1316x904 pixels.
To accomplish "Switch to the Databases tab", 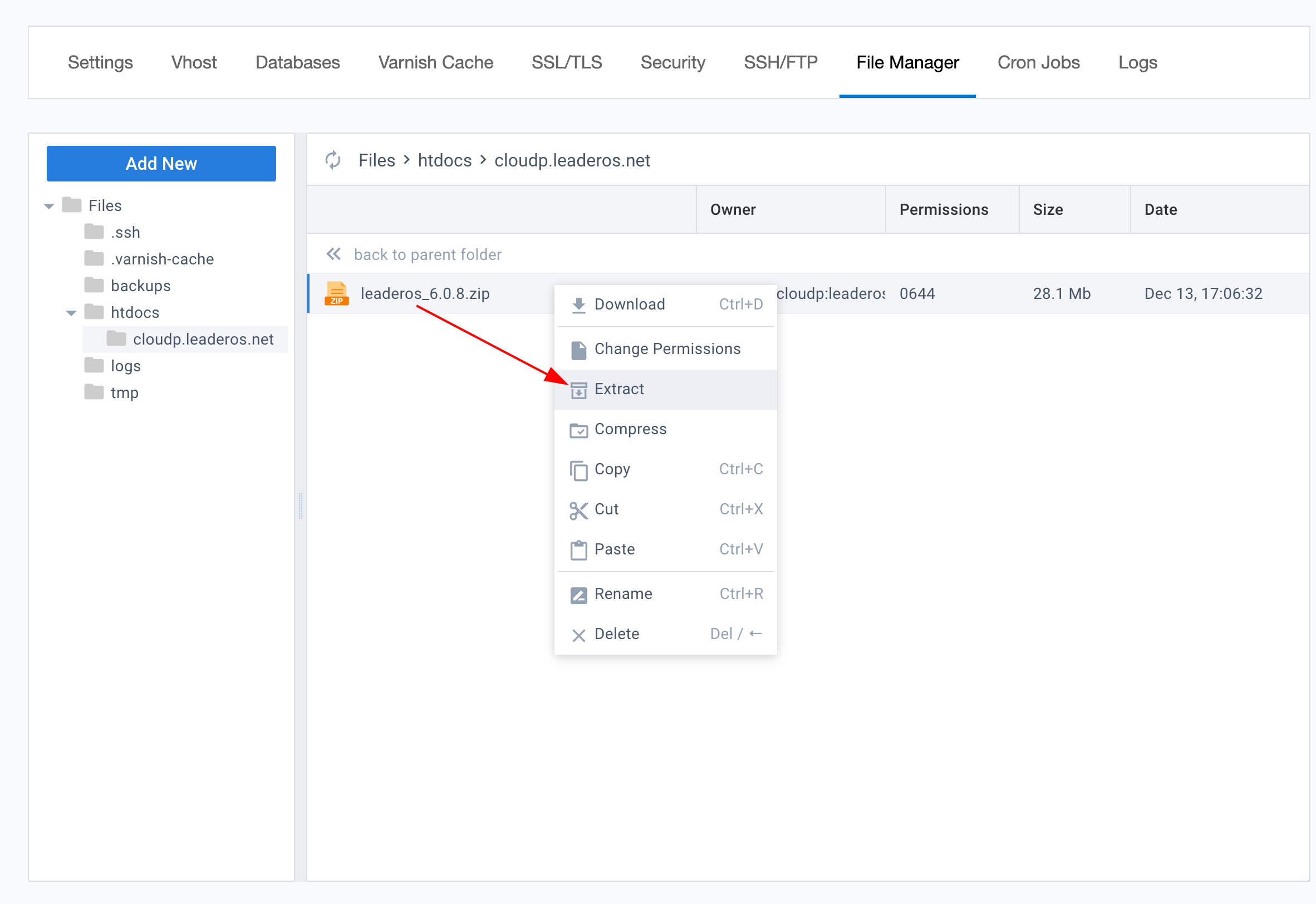I will (297, 62).
